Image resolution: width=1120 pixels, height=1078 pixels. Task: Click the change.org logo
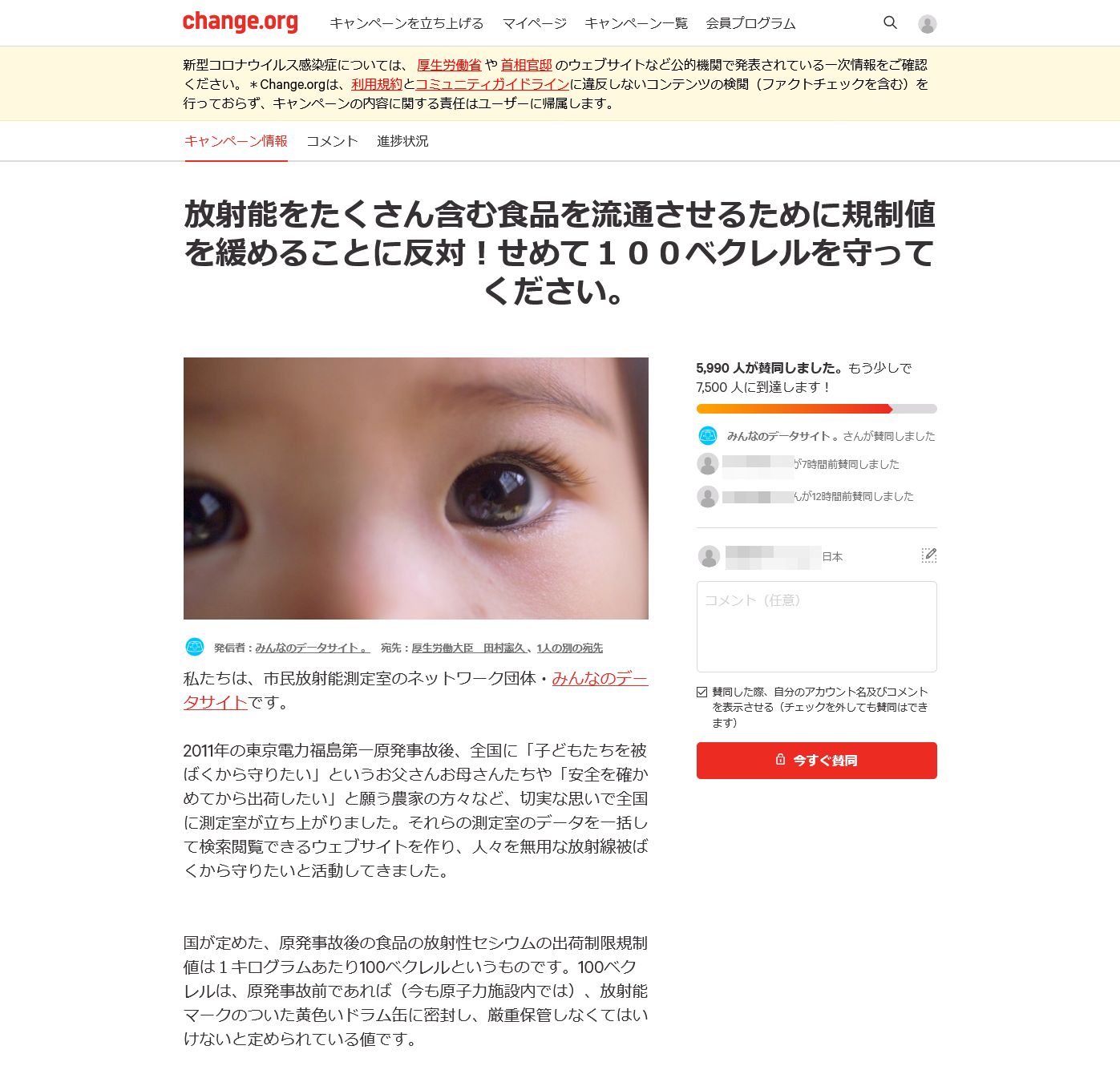click(x=241, y=22)
